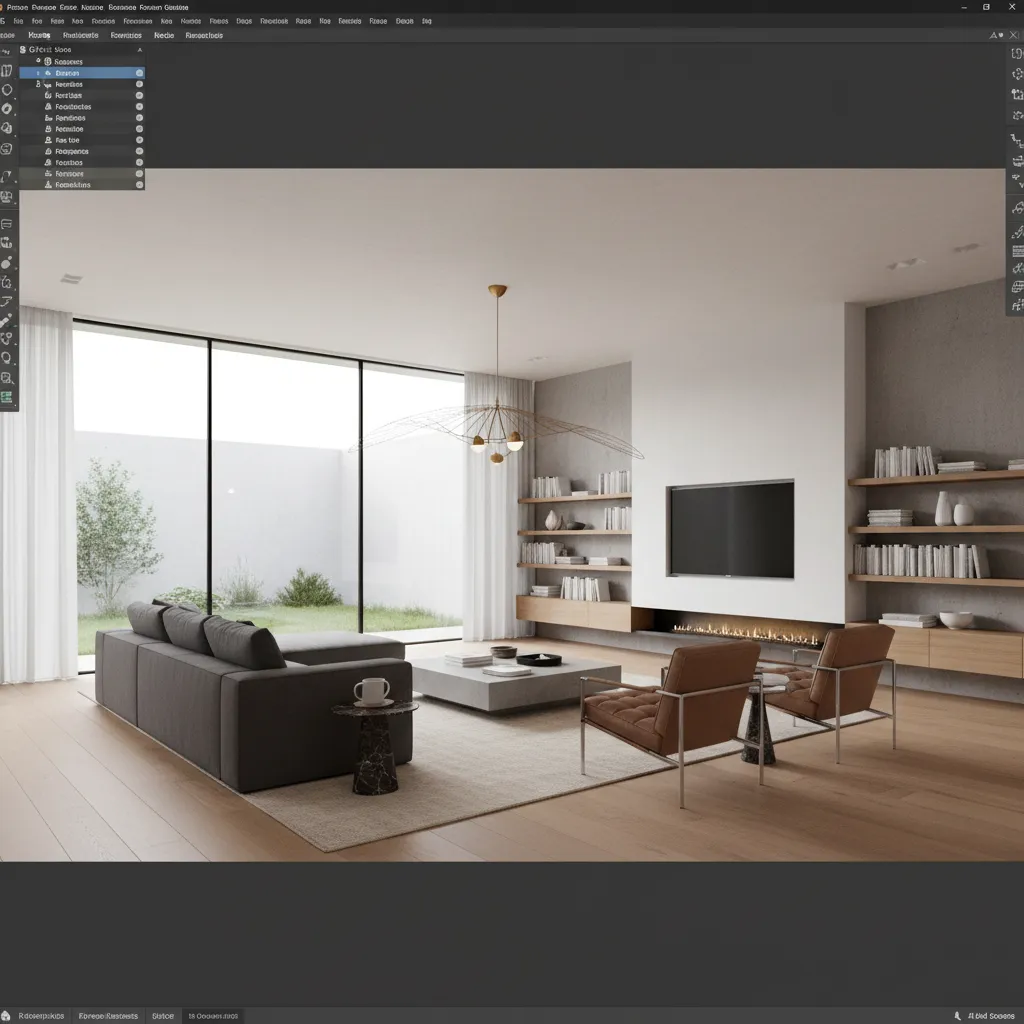Toggle visibility circle on the 'Ras toe' row

click(x=139, y=140)
